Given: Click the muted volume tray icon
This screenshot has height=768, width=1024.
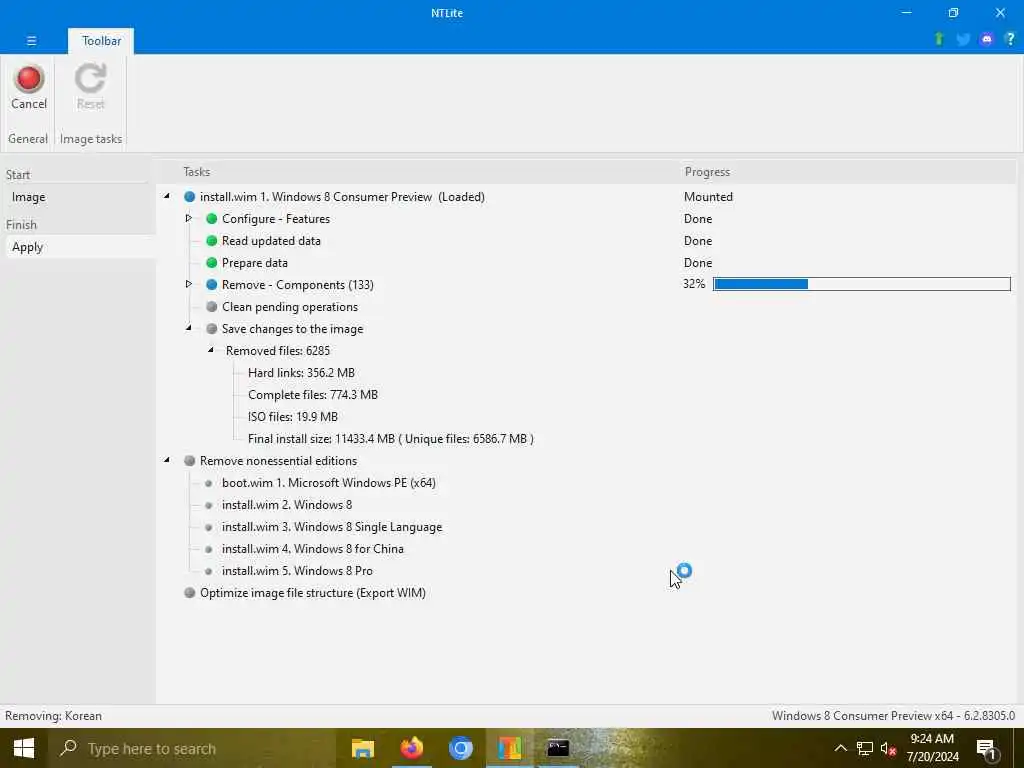Looking at the screenshot, I should pos(888,748).
